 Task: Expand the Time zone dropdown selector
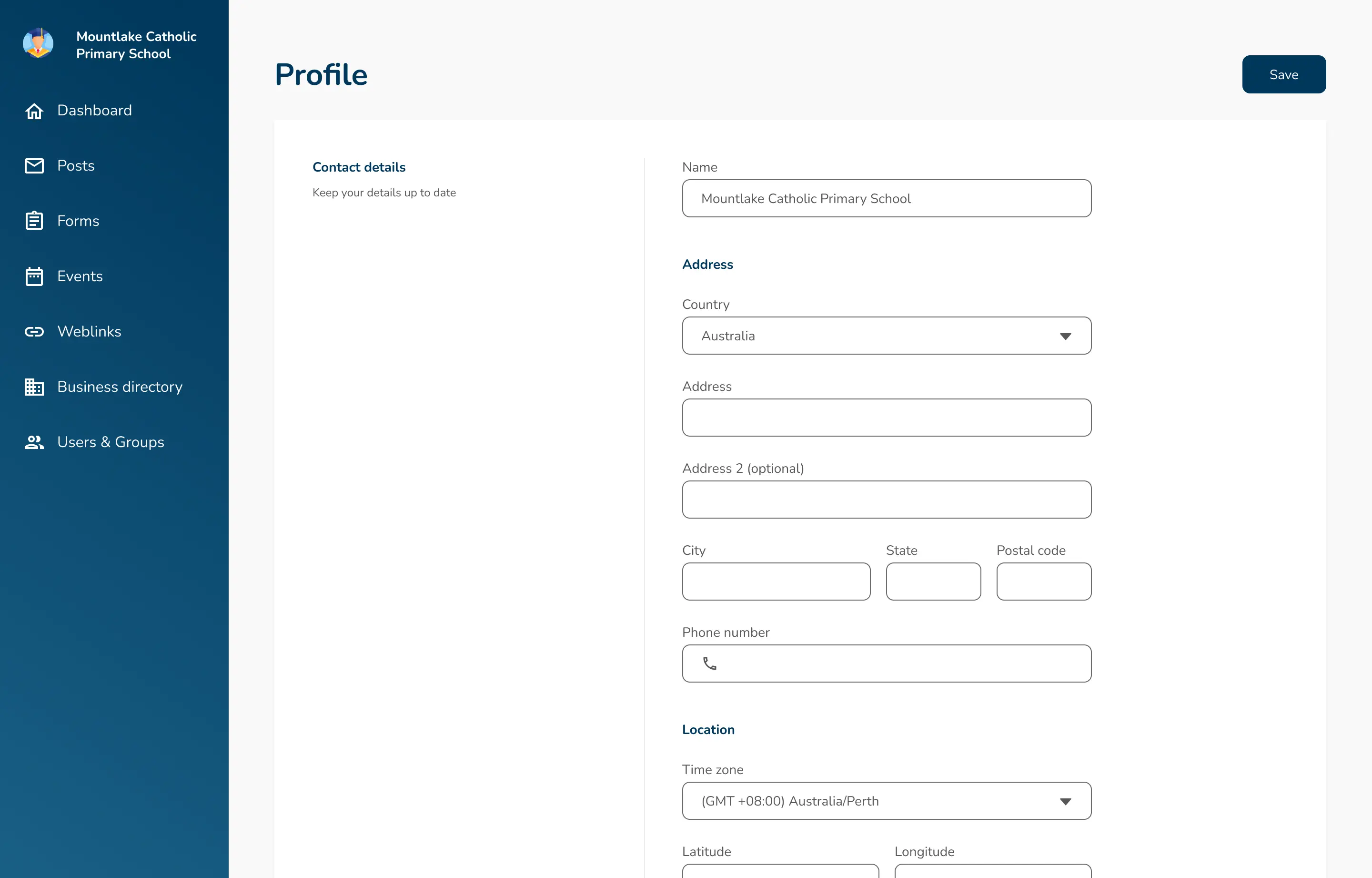(x=887, y=801)
